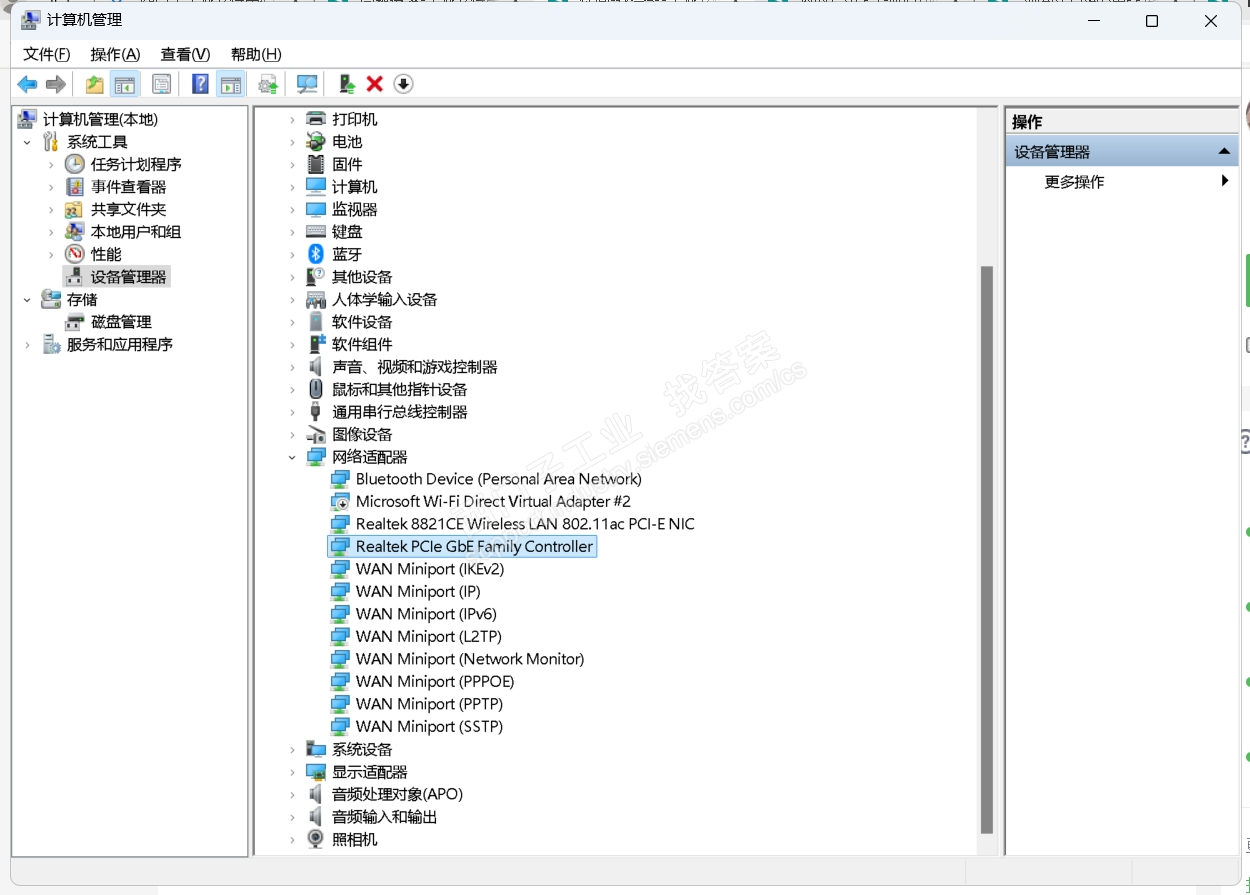The width and height of the screenshot is (1250, 895).
Task: Select WAN Miniport (L2TP)
Action: click(x=428, y=637)
